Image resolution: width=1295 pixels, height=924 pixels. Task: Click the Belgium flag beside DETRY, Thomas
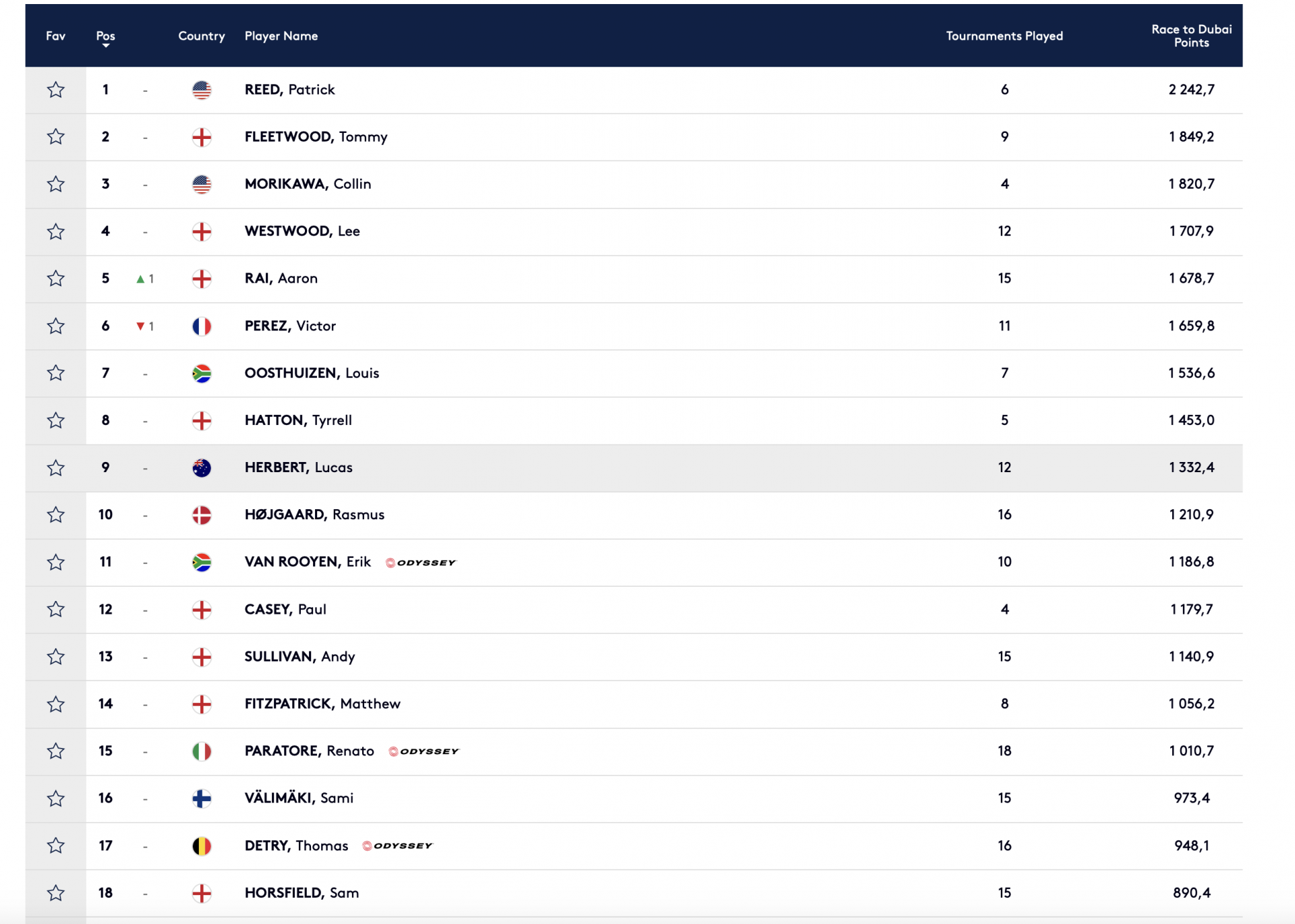point(202,845)
